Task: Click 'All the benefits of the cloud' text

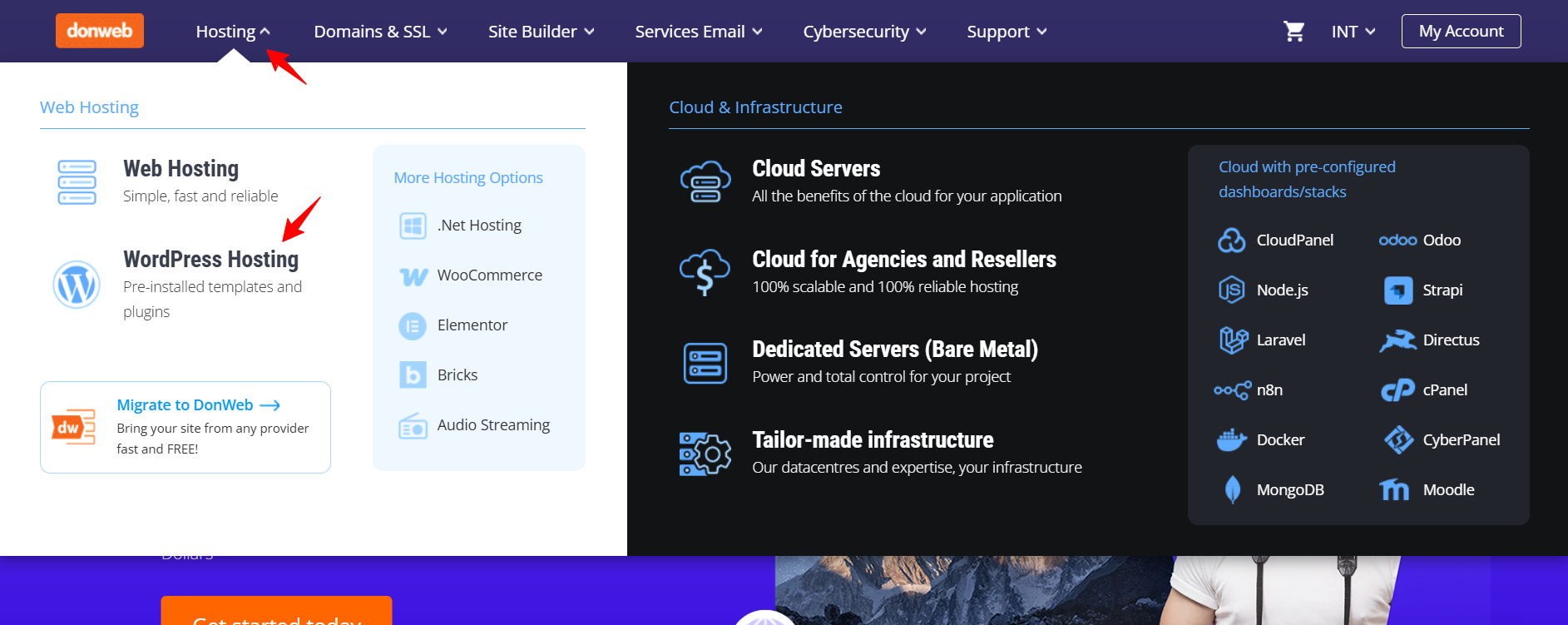Action: [x=907, y=196]
